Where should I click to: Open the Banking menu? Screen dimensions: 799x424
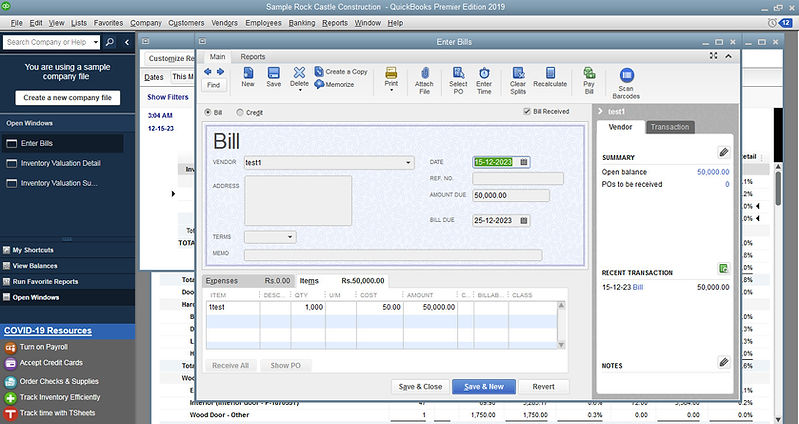(302, 23)
